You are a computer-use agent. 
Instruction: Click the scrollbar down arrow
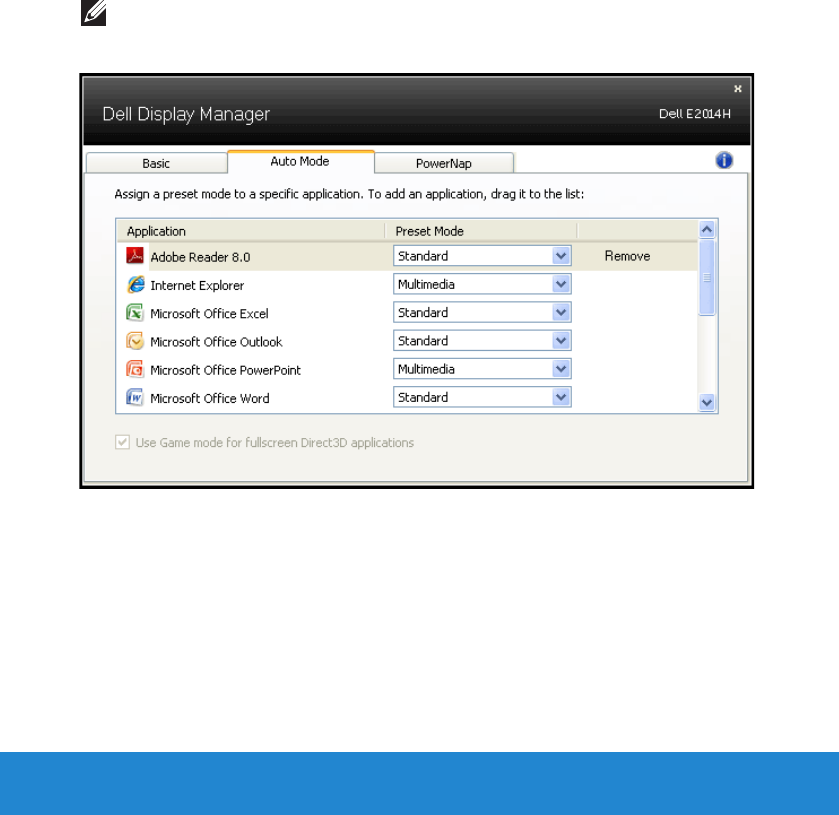point(707,402)
